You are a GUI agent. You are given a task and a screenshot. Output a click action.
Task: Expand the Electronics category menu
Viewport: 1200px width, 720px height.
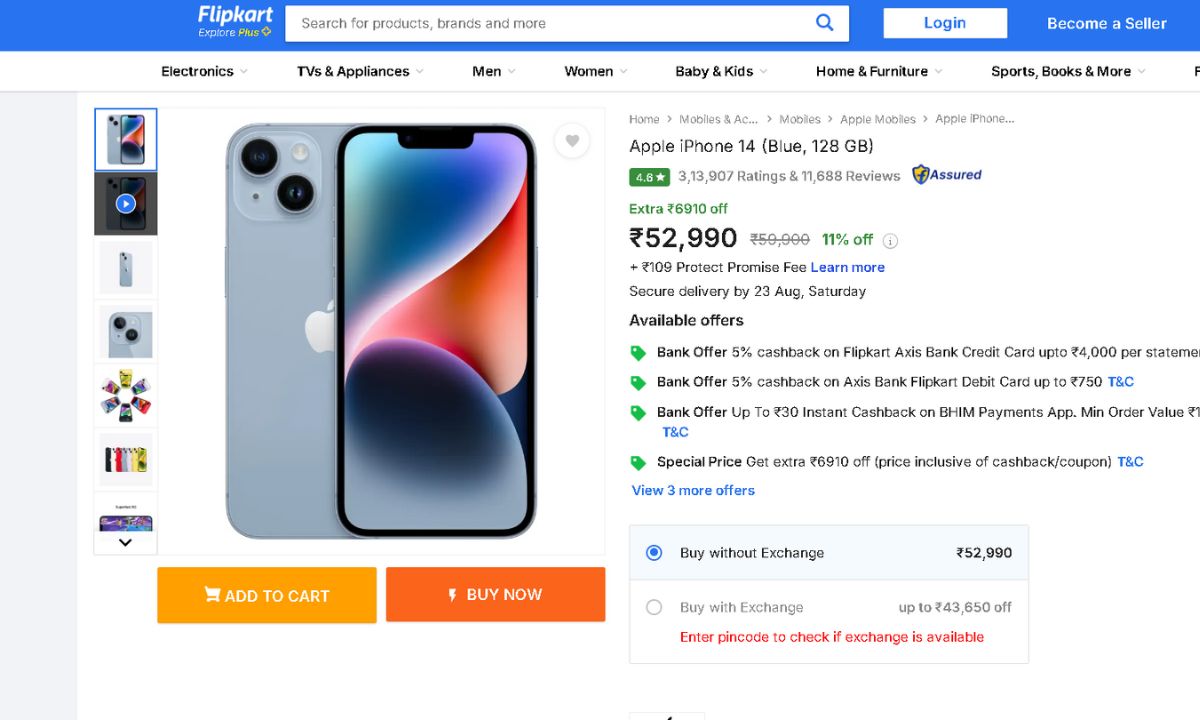click(x=204, y=71)
